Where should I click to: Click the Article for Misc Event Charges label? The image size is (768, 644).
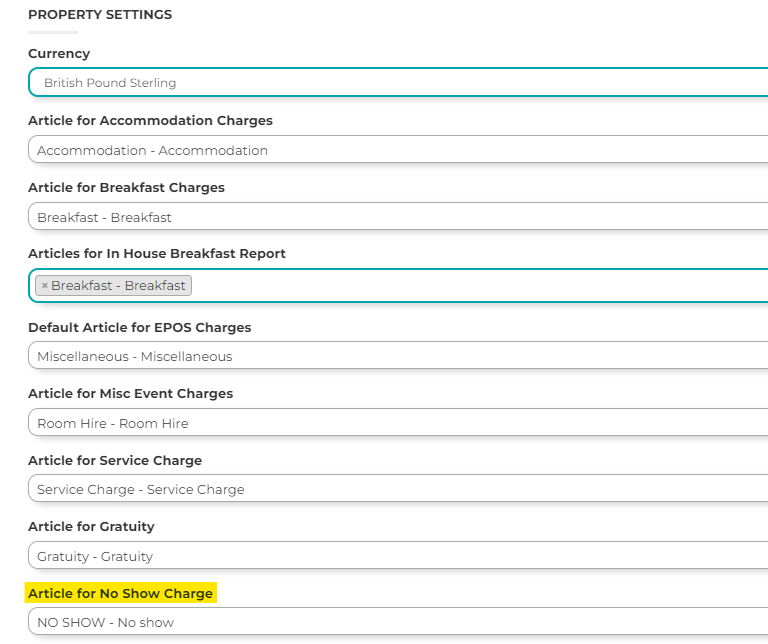point(130,394)
